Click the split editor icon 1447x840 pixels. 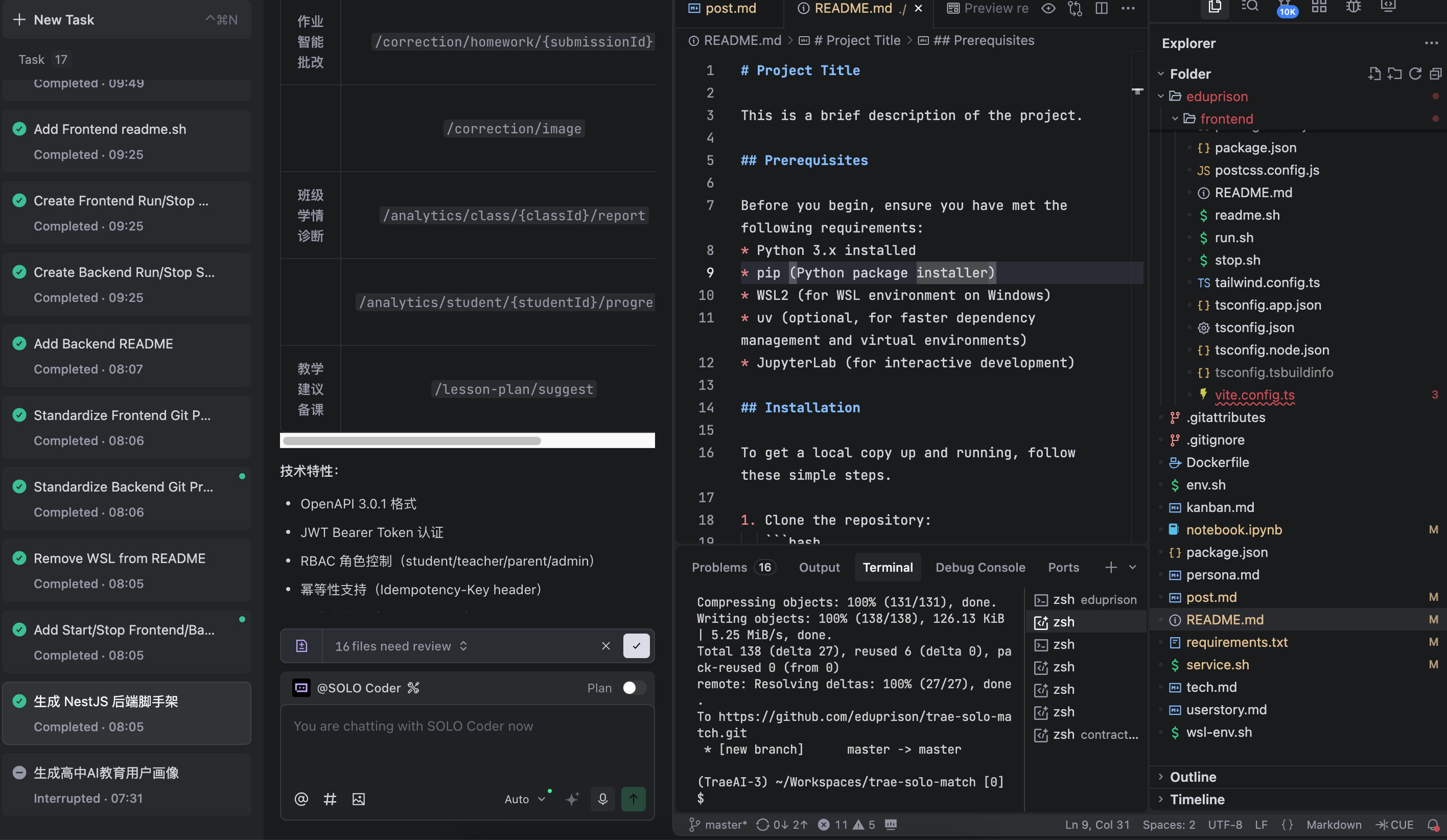point(1101,8)
